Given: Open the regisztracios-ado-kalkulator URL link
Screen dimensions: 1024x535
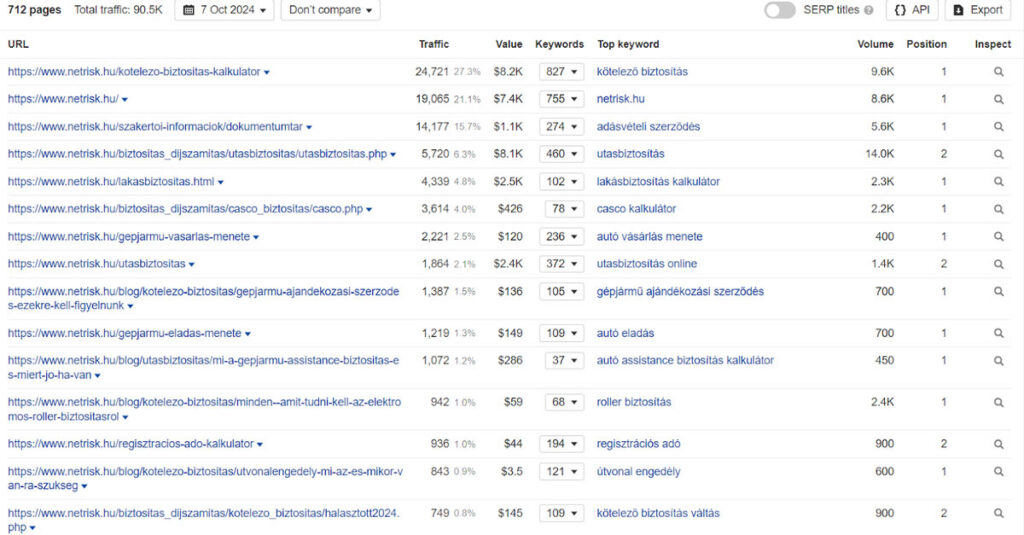Looking at the screenshot, I should click(x=131, y=444).
